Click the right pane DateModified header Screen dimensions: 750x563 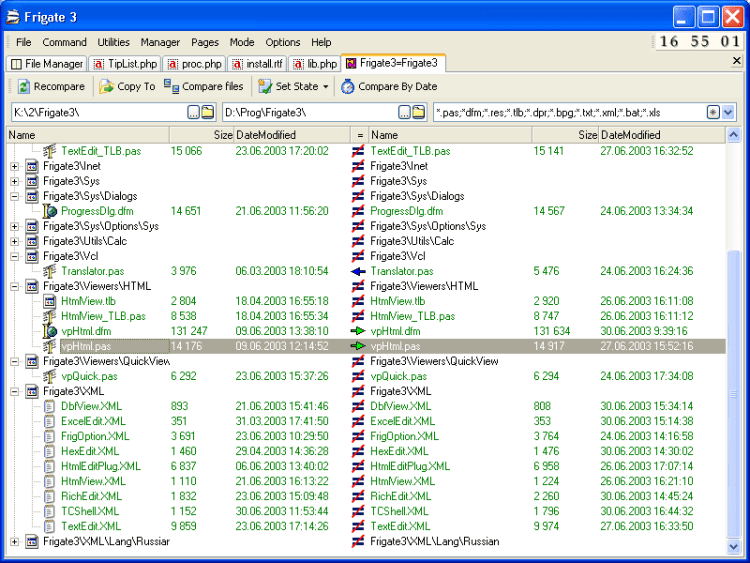coord(663,135)
